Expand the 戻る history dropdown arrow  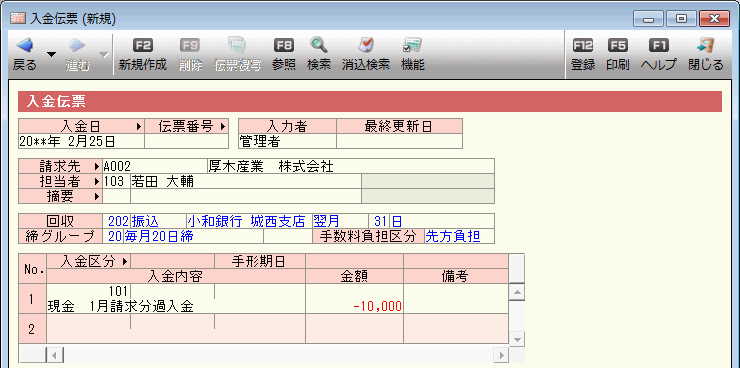[51, 55]
